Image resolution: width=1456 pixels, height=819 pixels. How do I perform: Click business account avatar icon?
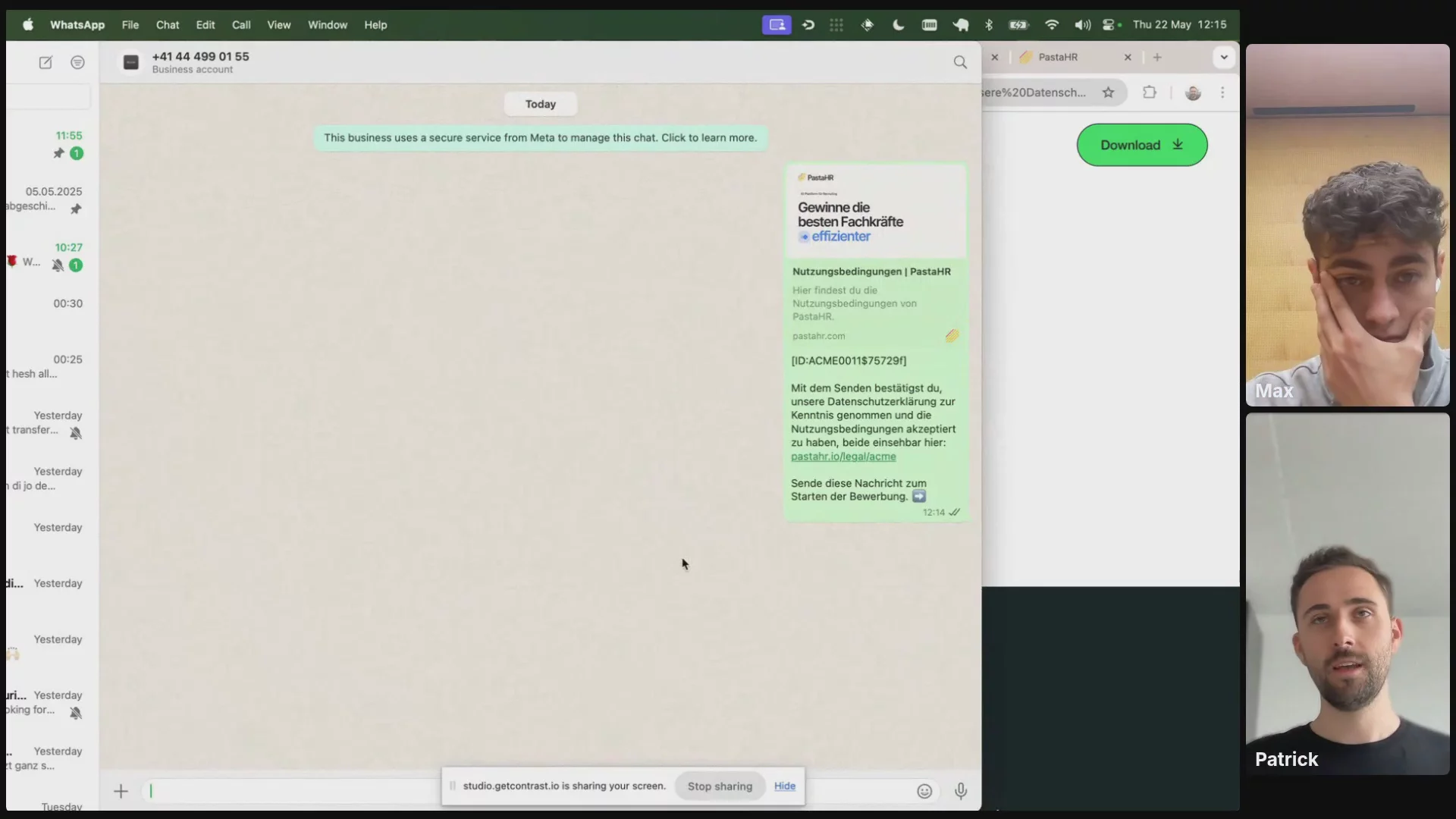pos(131,62)
